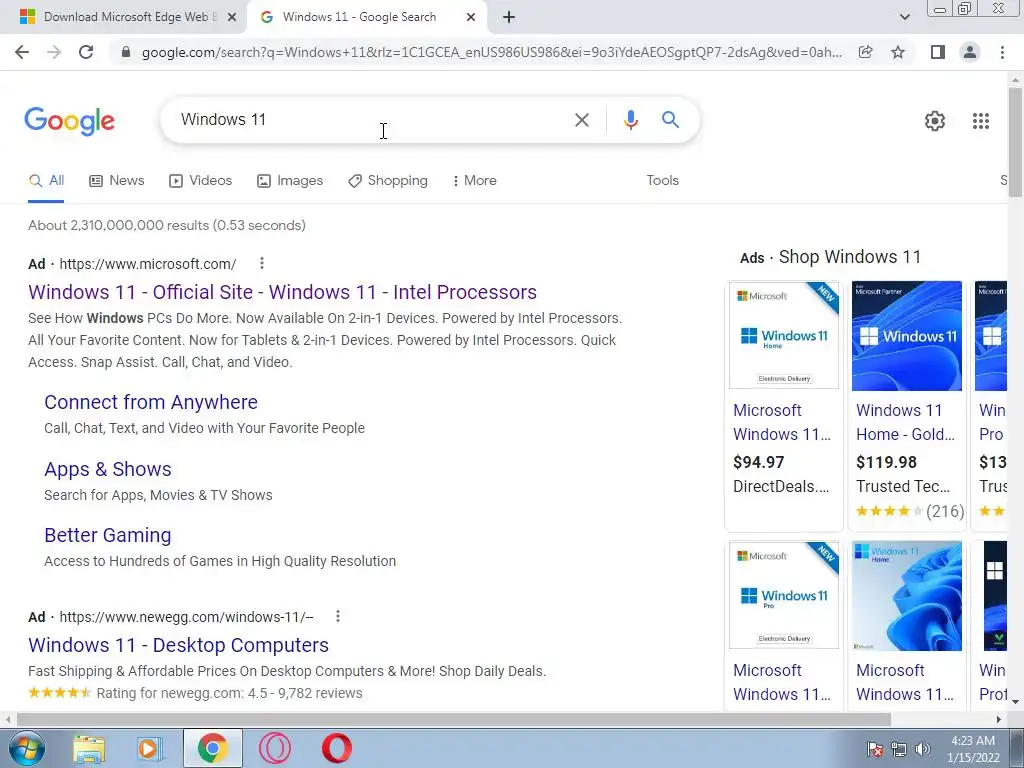Click the browser forward arrow
The width and height of the screenshot is (1024, 768).
point(54,52)
